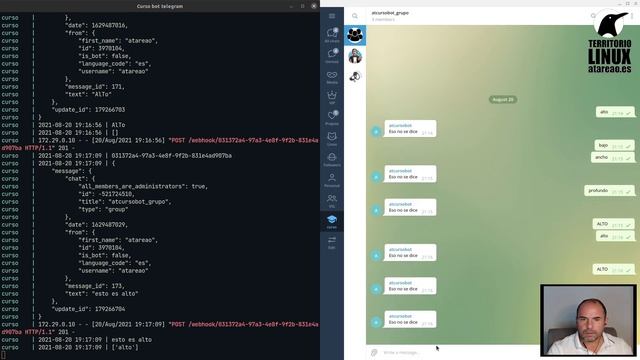Click the '"id": -521724510' terminal line
This screenshot has width=640, height=360.
point(106,194)
